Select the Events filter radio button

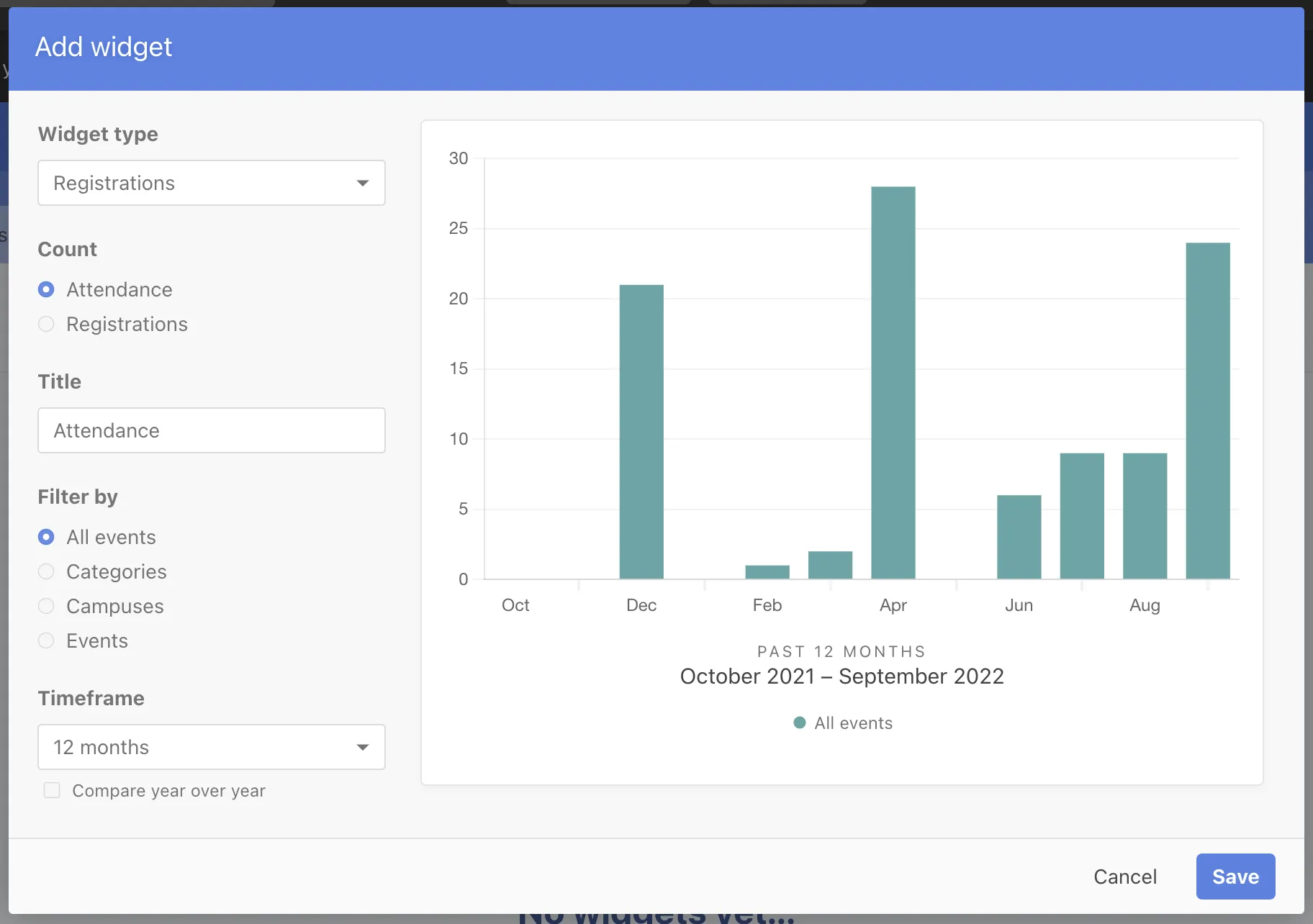point(46,640)
